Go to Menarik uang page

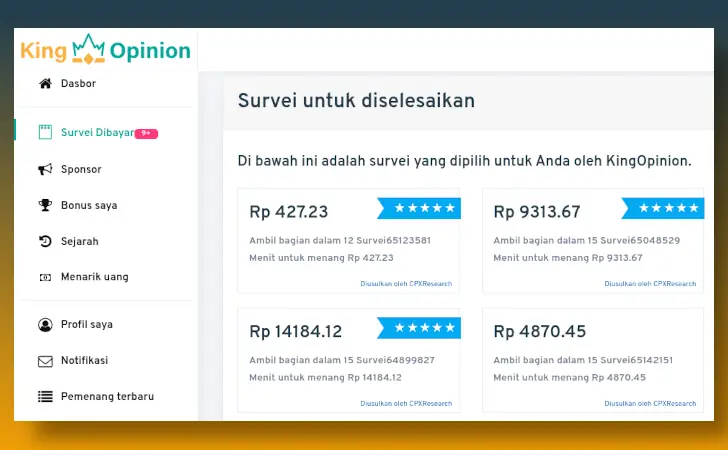click(x=94, y=277)
